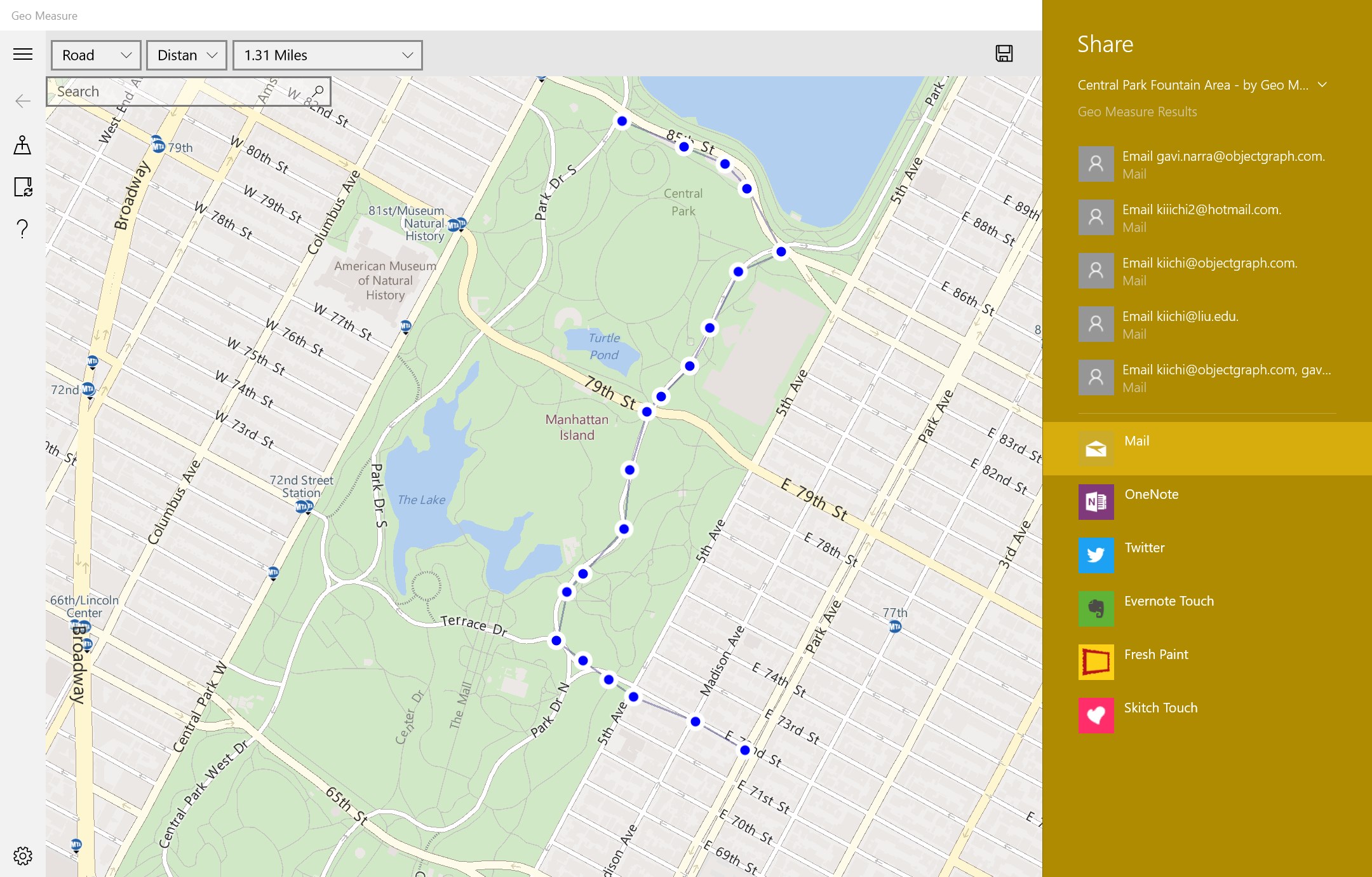Open the settings gear icon
The width and height of the screenshot is (1372, 877).
coord(23,855)
